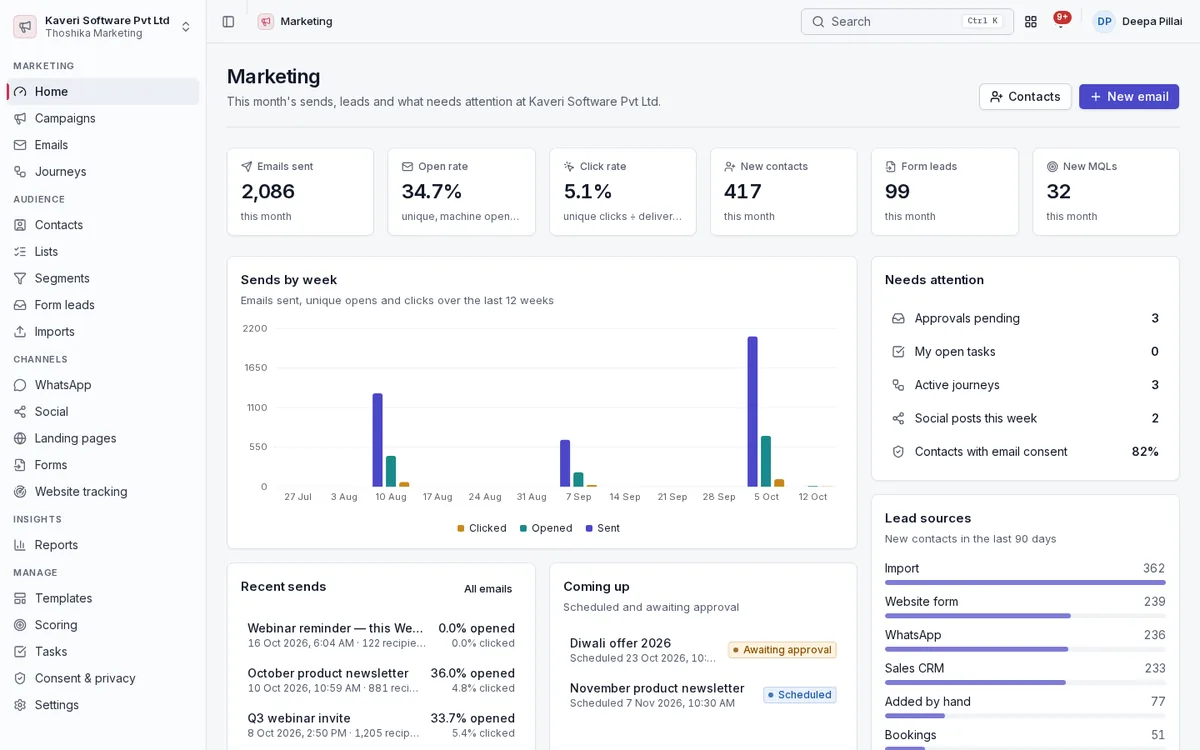Open the workspace switcher chevrons
The image size is (1200, 750).
coord(185,26)
